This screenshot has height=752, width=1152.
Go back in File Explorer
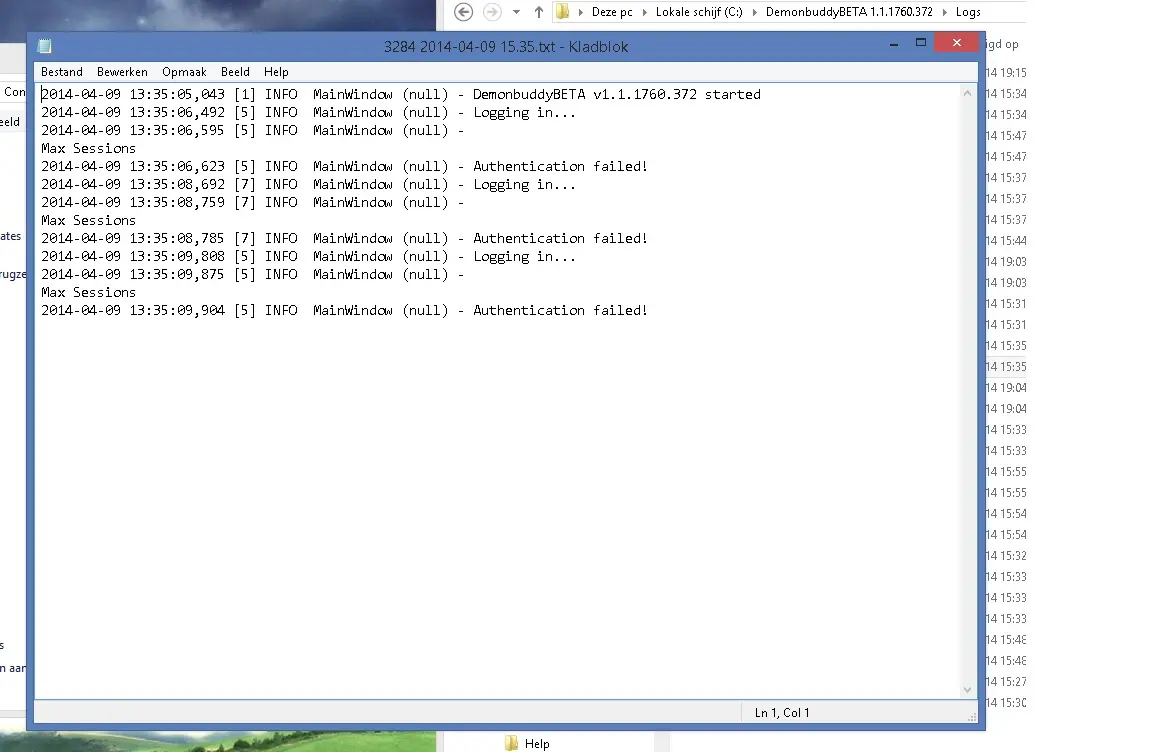point(463,12)
